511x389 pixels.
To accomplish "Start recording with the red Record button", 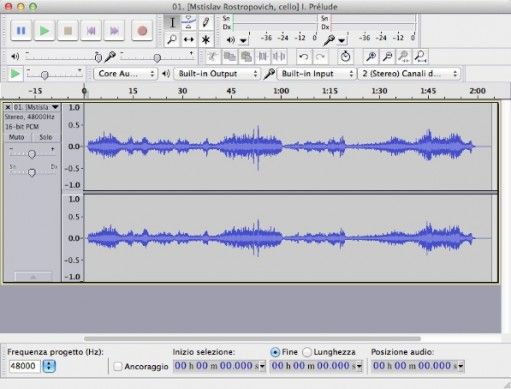I will (142, 31).
